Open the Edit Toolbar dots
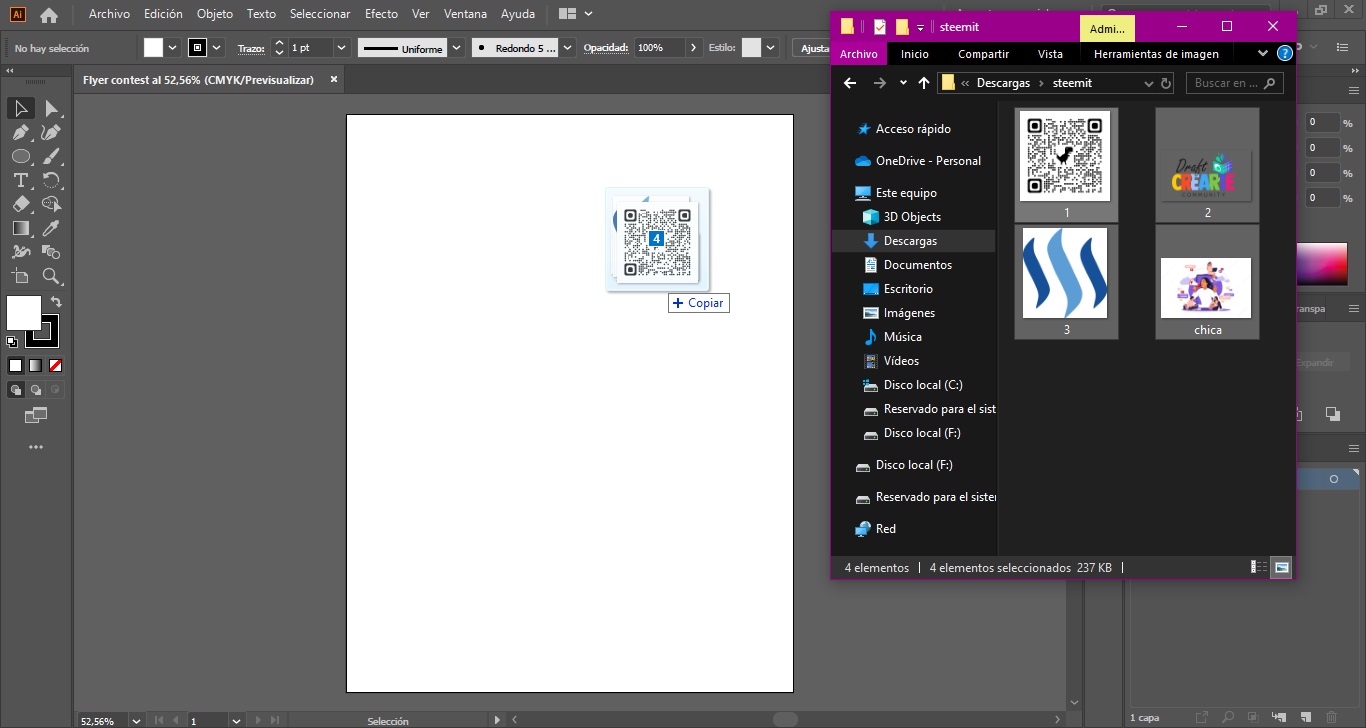1366x728 pixels. (x=36, y=447)
